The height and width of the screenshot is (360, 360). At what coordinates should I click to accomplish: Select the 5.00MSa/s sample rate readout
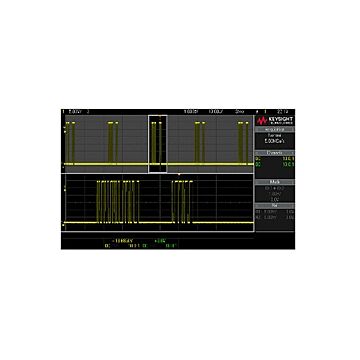tap(275, 141)
